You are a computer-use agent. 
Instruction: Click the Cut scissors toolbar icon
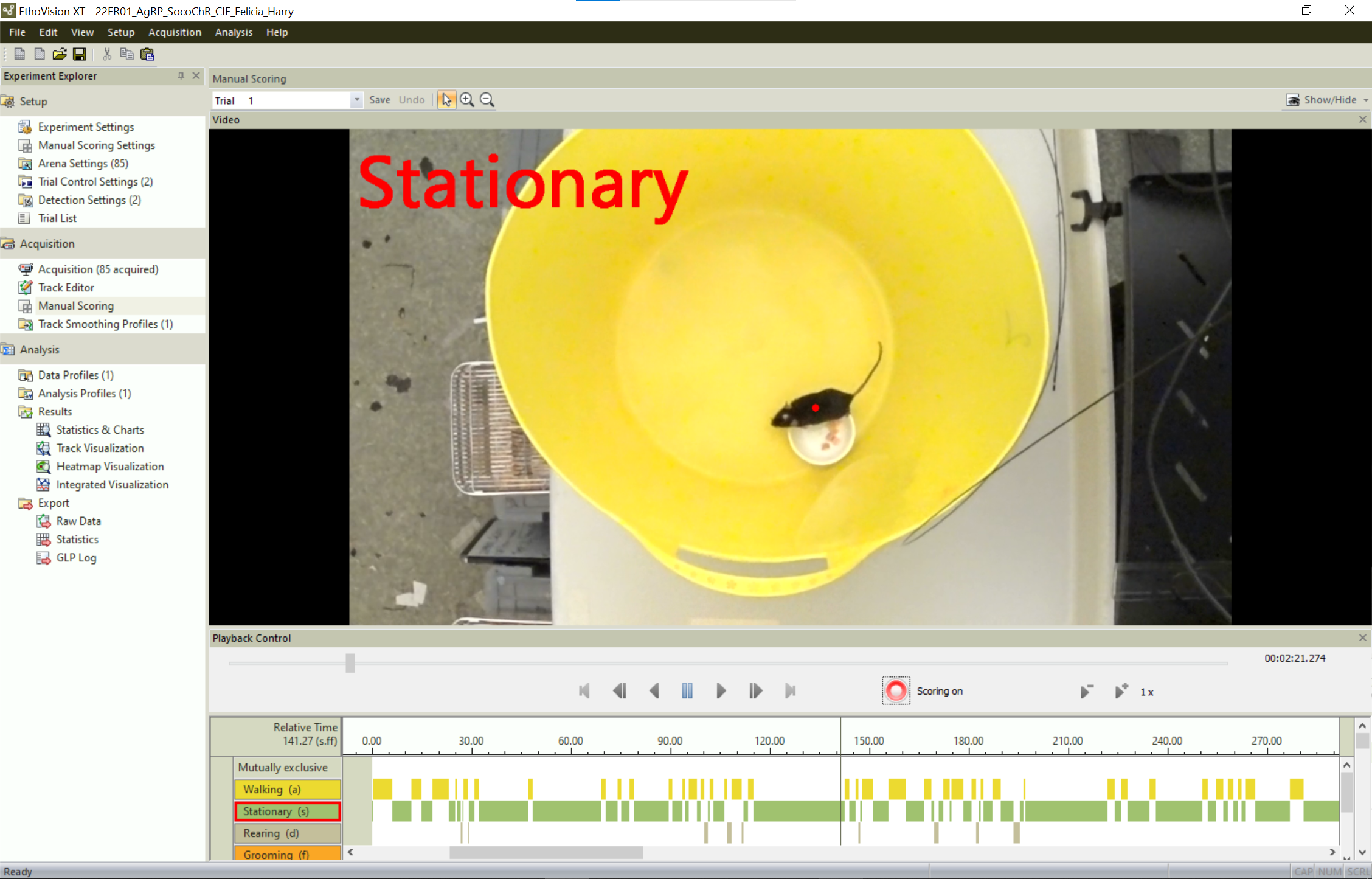[106, 54]
